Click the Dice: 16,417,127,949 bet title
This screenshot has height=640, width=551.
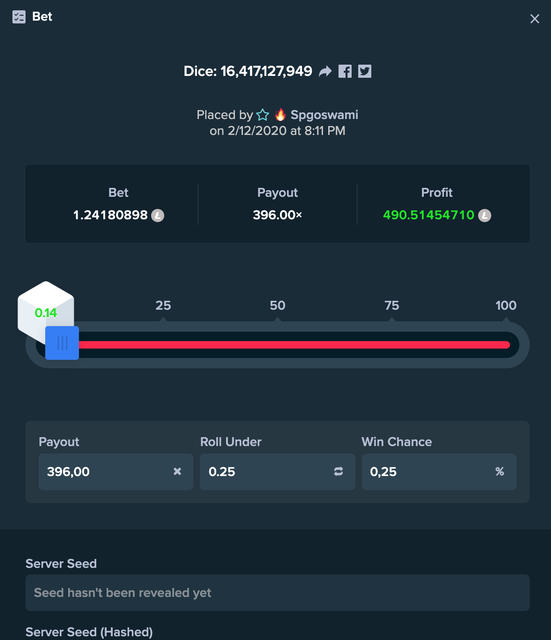(248, 71)
